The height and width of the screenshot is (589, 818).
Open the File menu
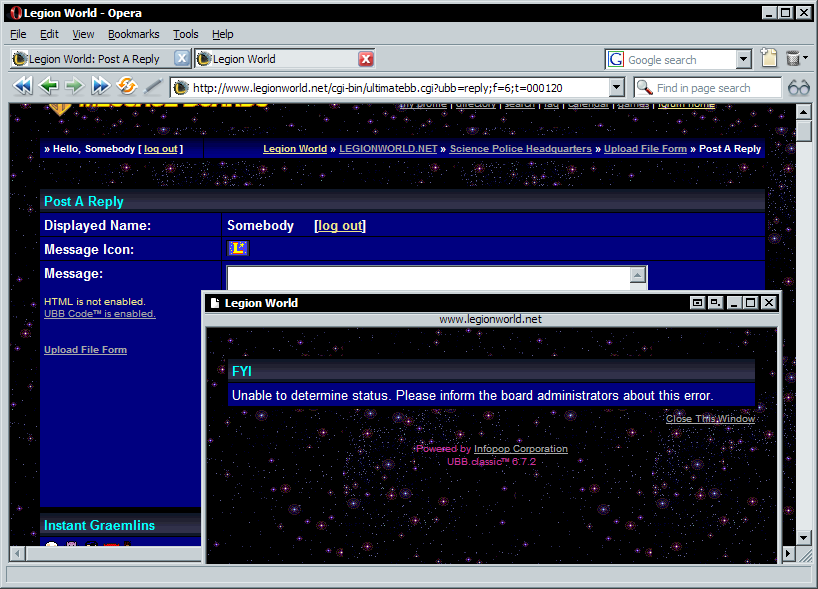pyautogui.click(x=18, y=34)
